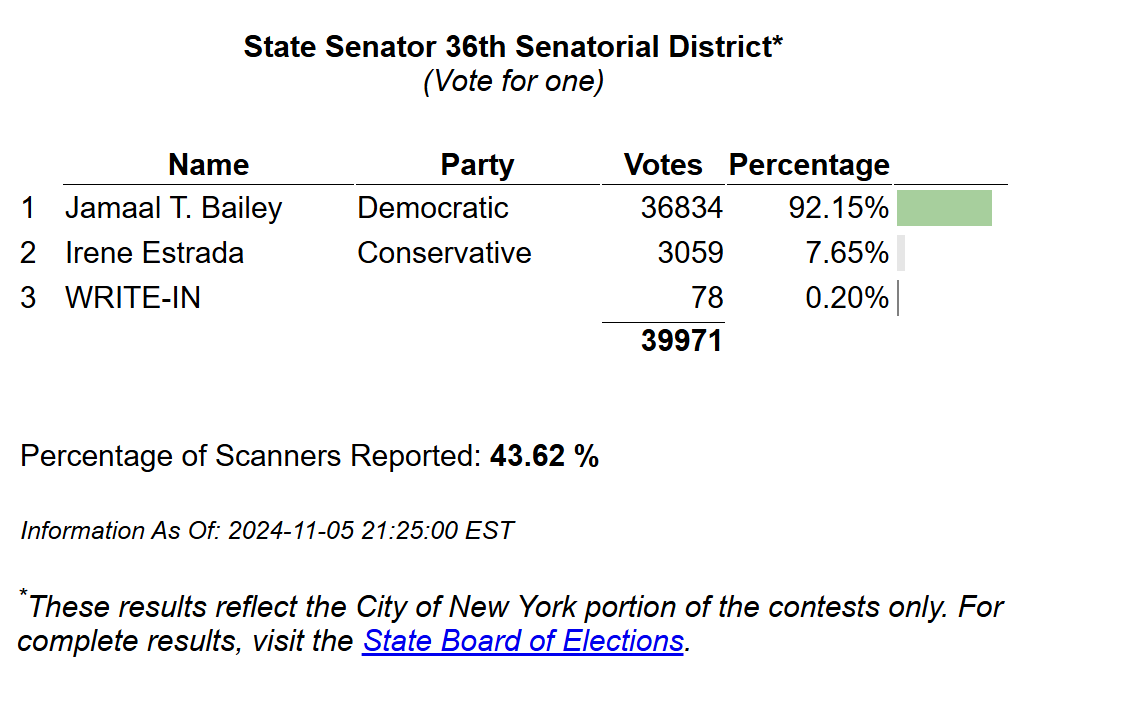
Task: Click the total votes 39971
Action: click(682, 341)
